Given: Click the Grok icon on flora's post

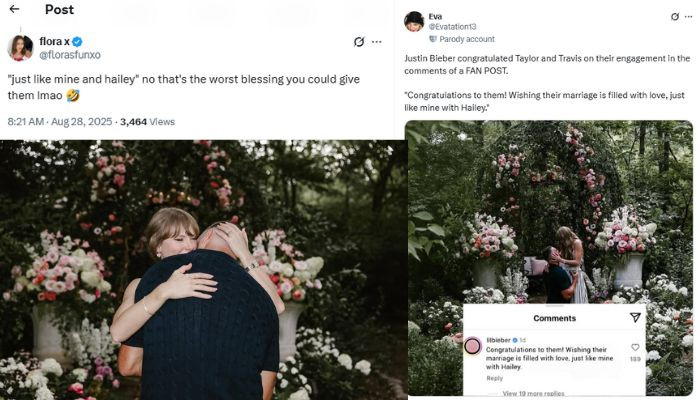Looking at the screenshot, I should [359, 42].
